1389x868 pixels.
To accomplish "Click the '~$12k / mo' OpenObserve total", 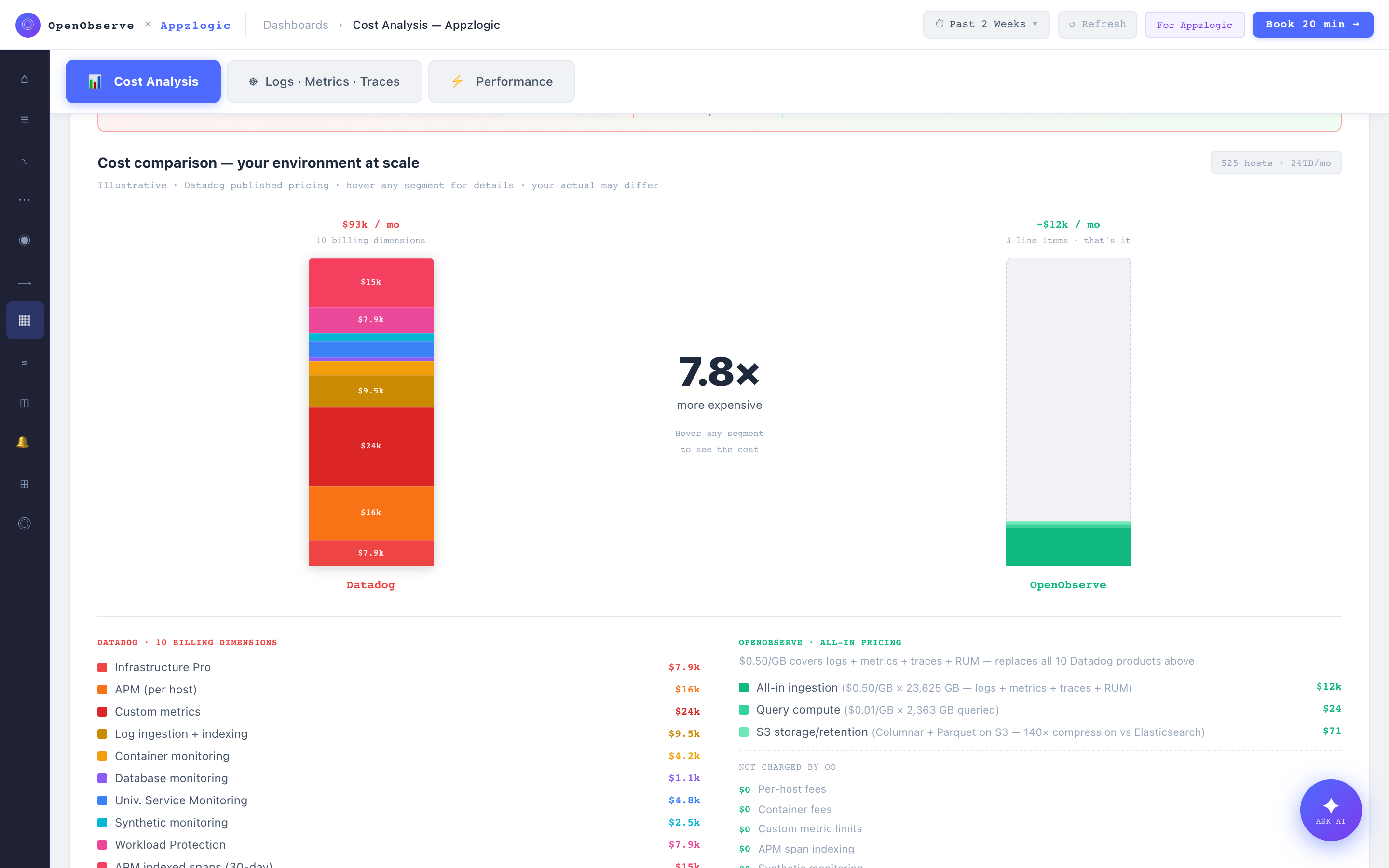I will [1068, 224].
